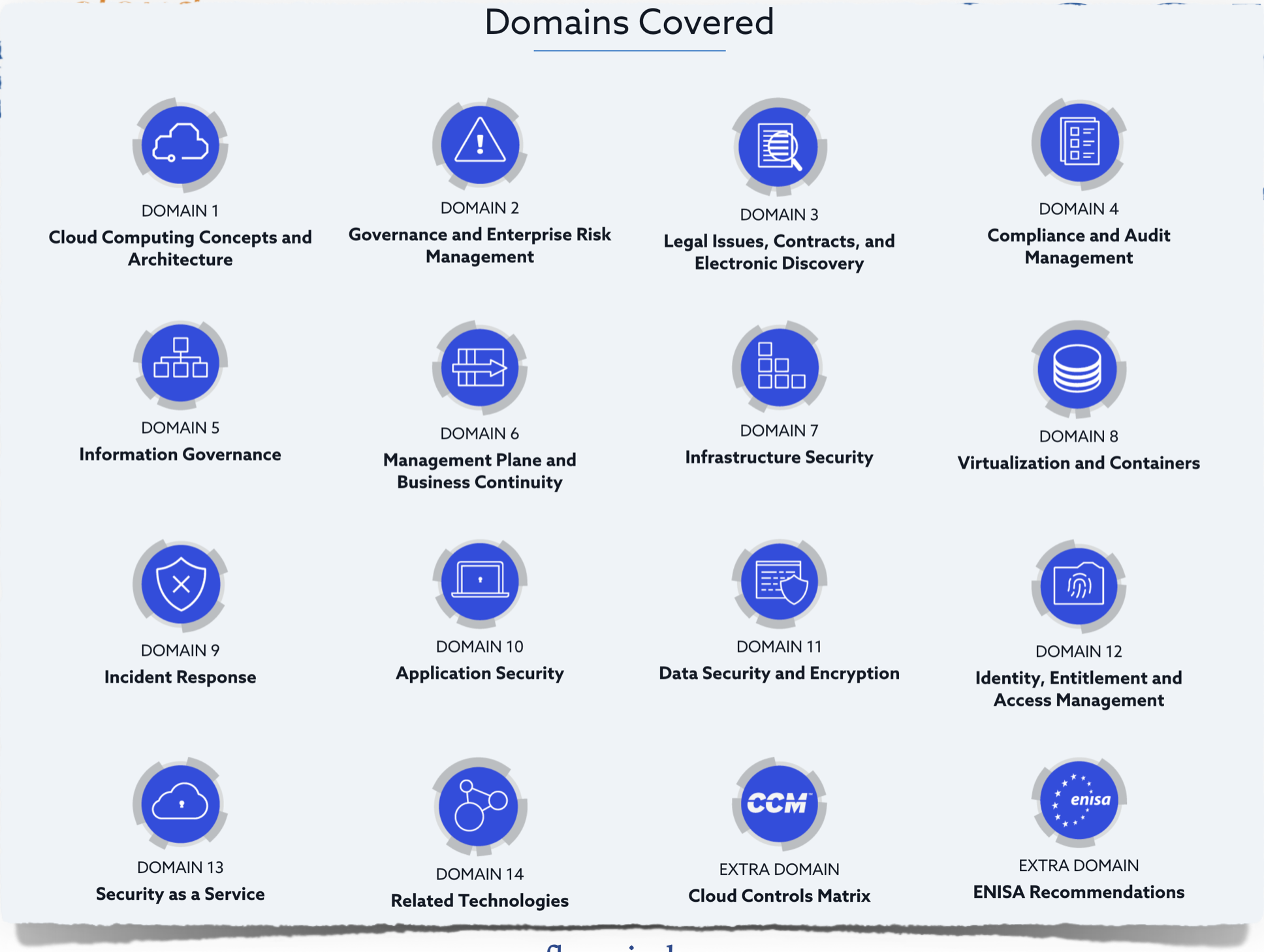Click the "DOMAIN 14" label
1264x952 pixels.
[x=480, y=874]
